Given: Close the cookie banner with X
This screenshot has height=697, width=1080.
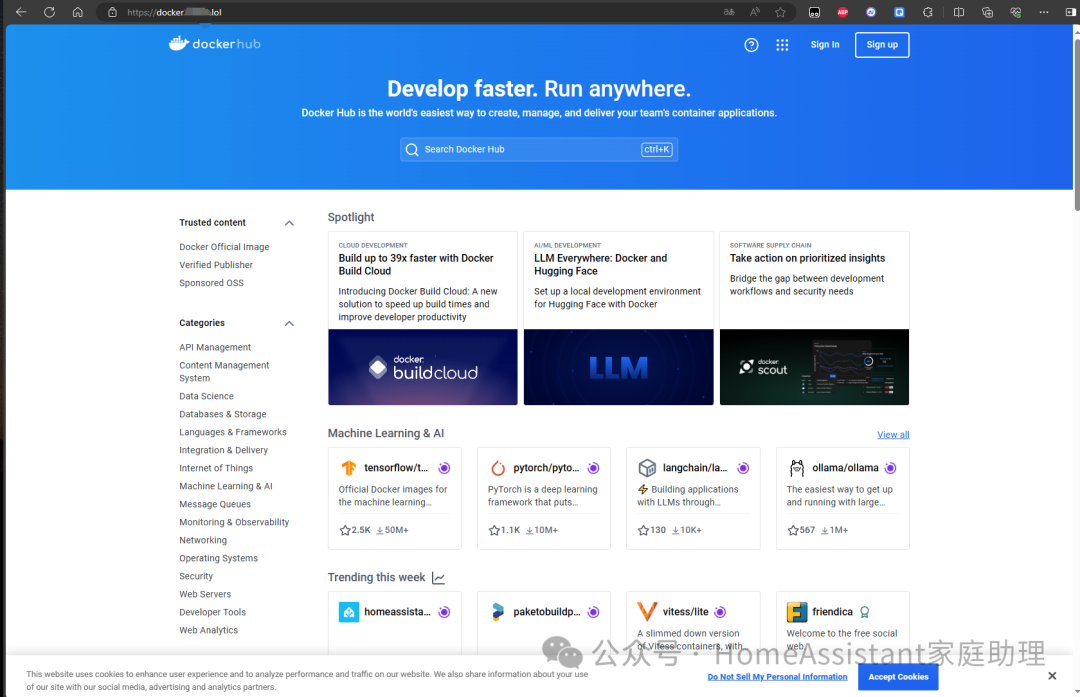Looking at the screenshot, I should [1052, 676].
